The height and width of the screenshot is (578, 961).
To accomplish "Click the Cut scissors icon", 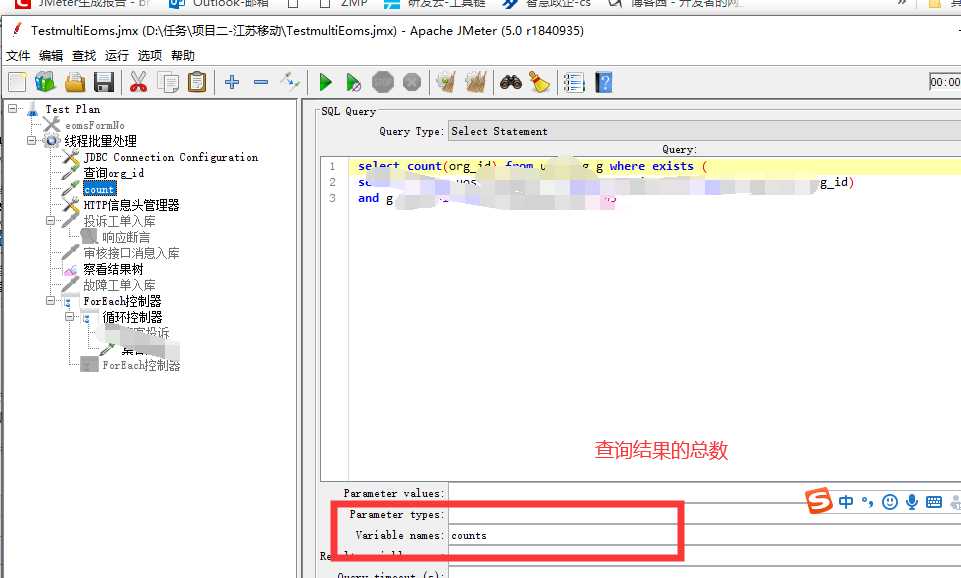I will (139, 82).
